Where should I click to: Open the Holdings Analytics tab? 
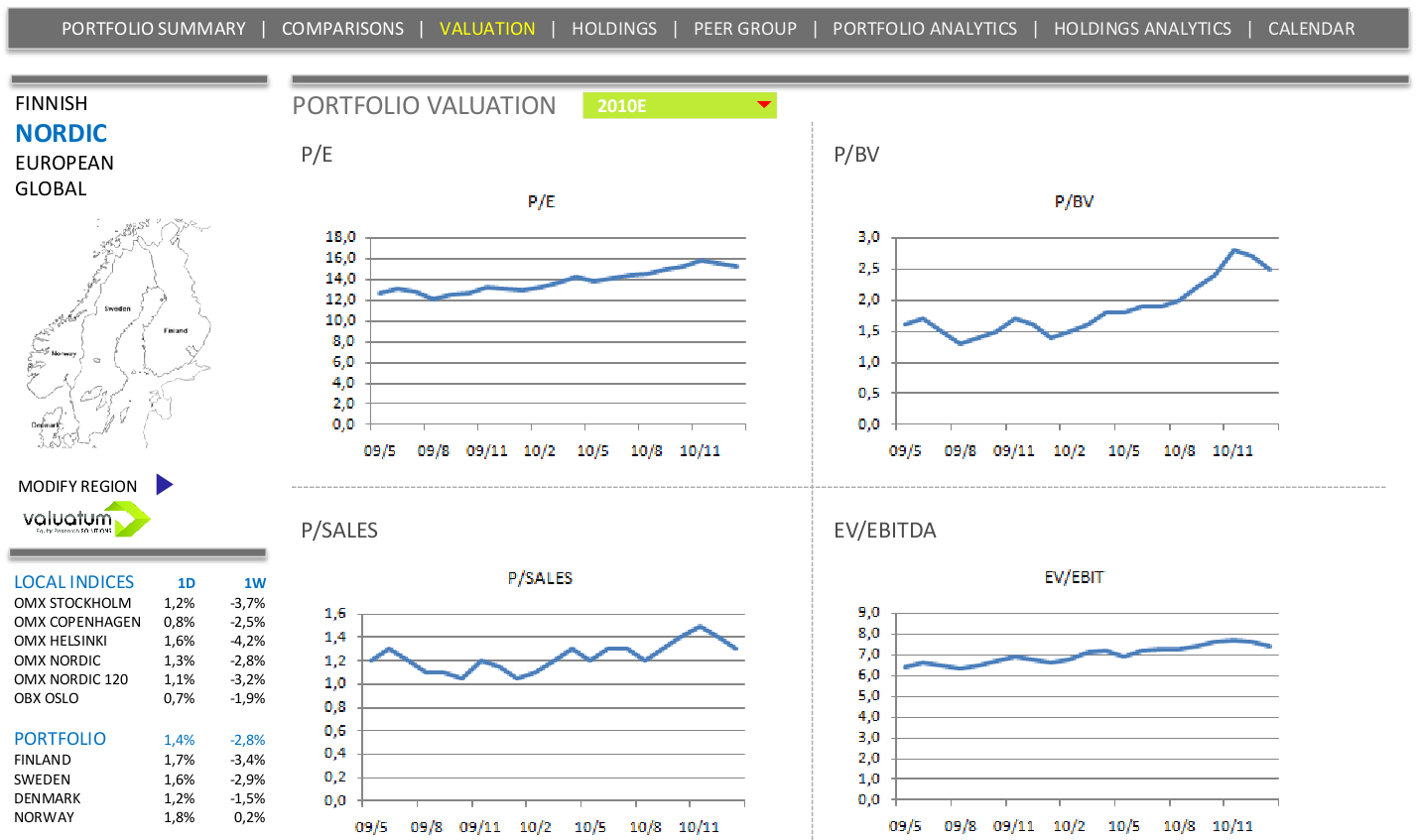[1142, 29]
